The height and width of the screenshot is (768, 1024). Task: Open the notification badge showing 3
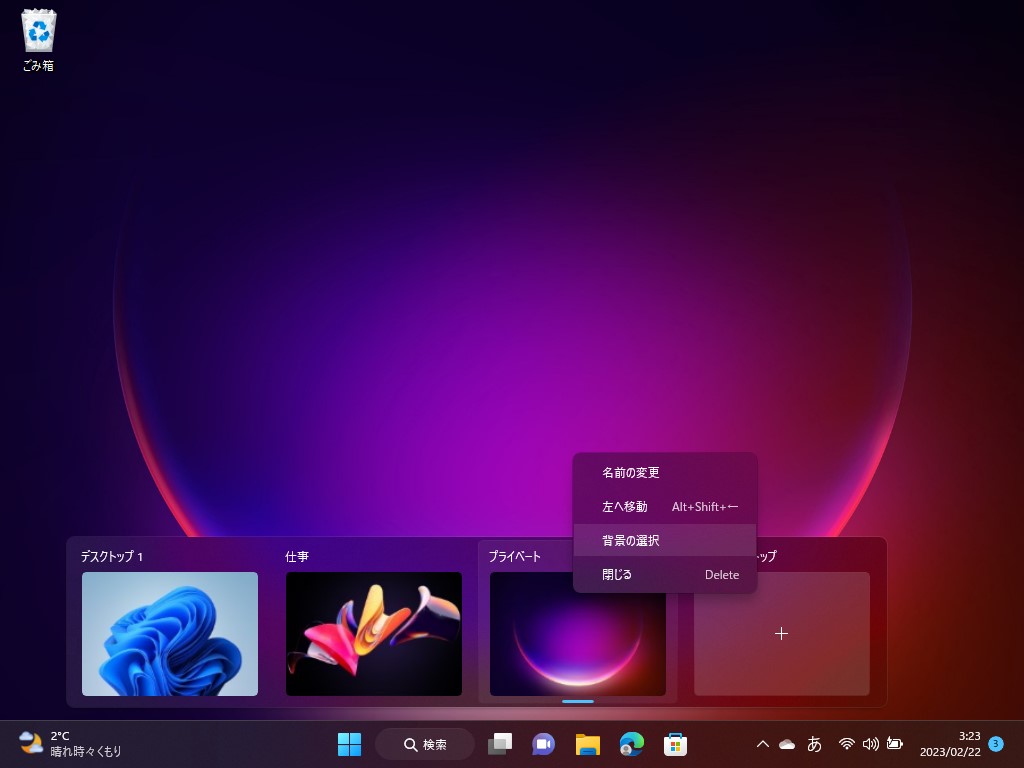click(x=995, y=744)
